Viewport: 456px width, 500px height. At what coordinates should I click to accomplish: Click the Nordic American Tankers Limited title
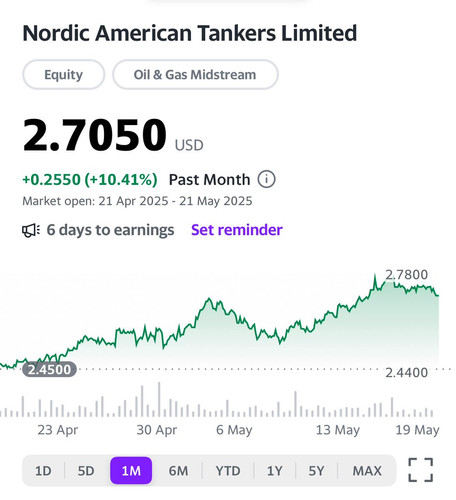click(190, 33)
